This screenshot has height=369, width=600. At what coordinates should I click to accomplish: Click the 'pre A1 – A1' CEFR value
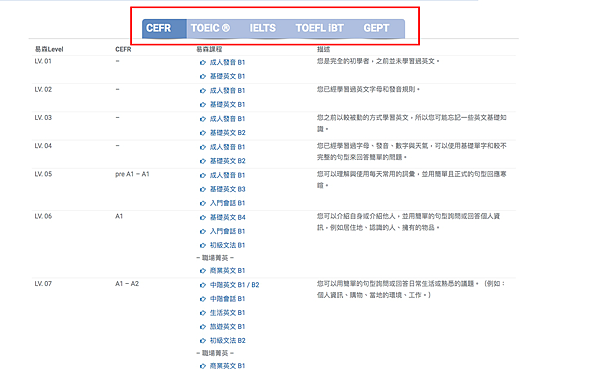coord(132,174)
